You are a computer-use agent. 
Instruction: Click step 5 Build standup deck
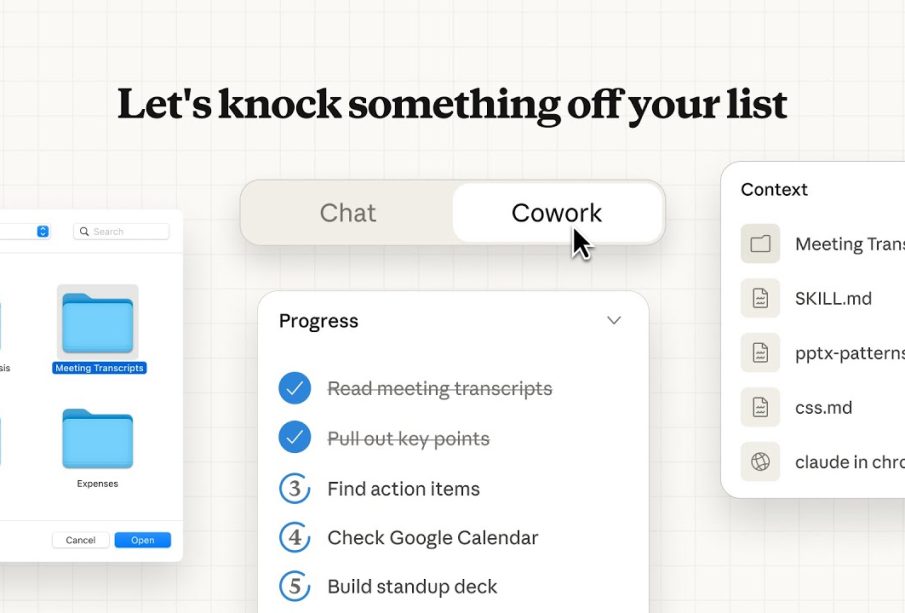pos(412,587)
